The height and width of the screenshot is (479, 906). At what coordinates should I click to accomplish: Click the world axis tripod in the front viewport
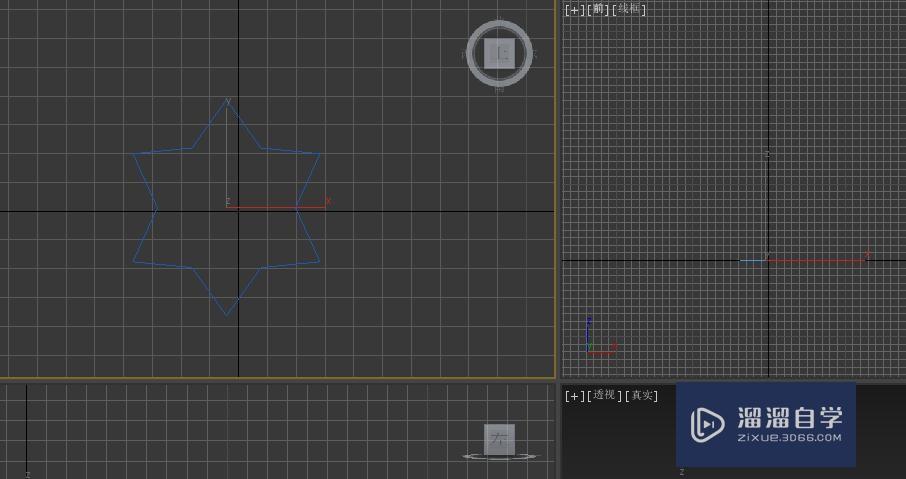601,337
